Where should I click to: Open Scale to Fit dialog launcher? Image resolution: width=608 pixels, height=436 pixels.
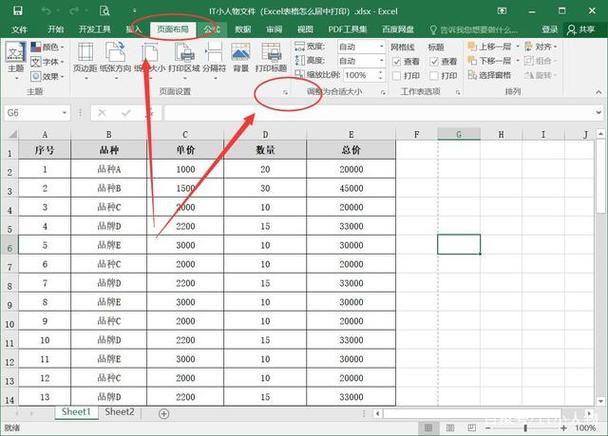click(383, 92)
